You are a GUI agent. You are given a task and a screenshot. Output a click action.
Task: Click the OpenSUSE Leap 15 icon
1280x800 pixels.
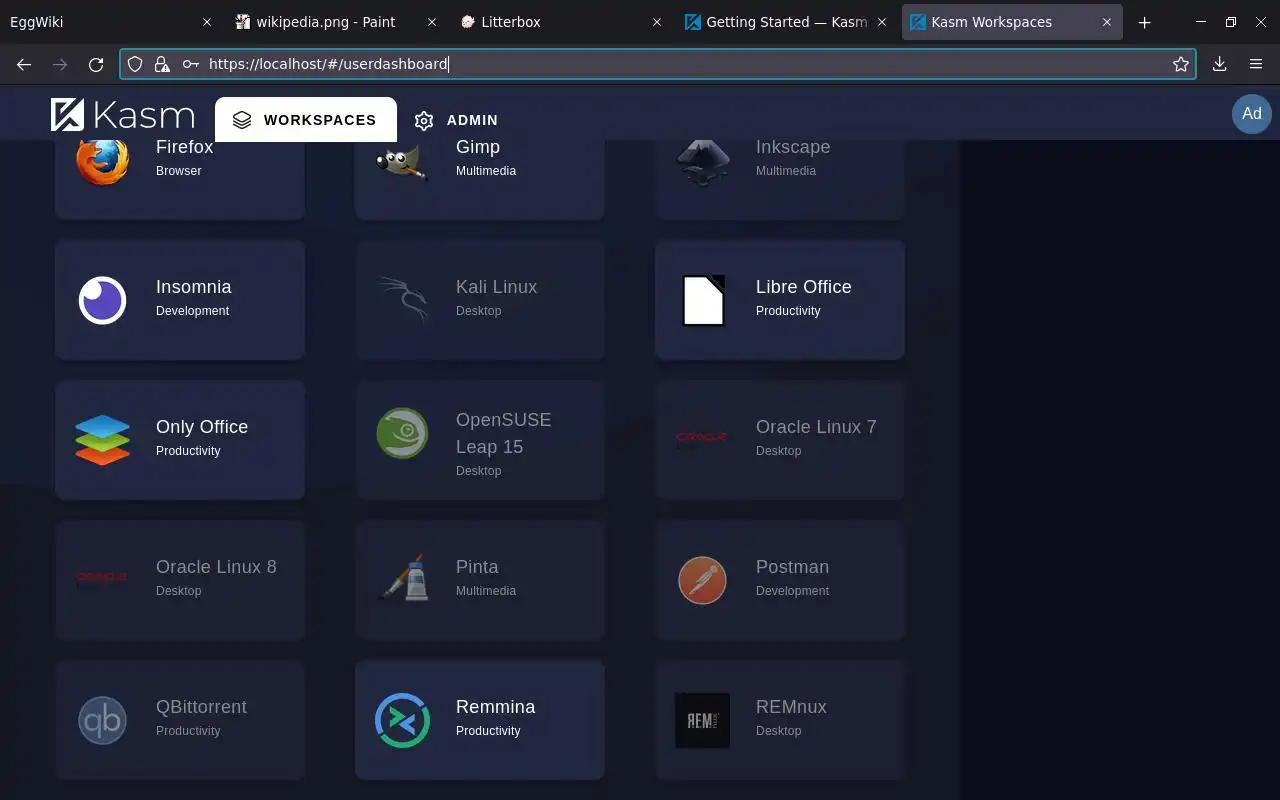(x=402, y=433)
